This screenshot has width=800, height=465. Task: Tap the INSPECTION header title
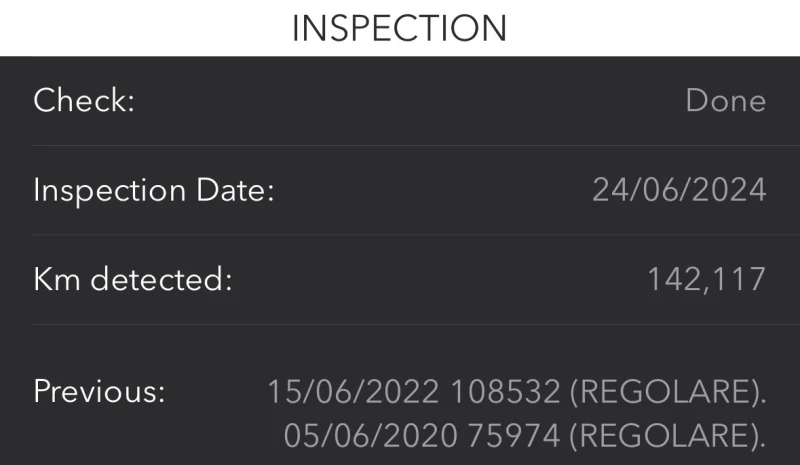pyautogui.click(x=399, y=27)
